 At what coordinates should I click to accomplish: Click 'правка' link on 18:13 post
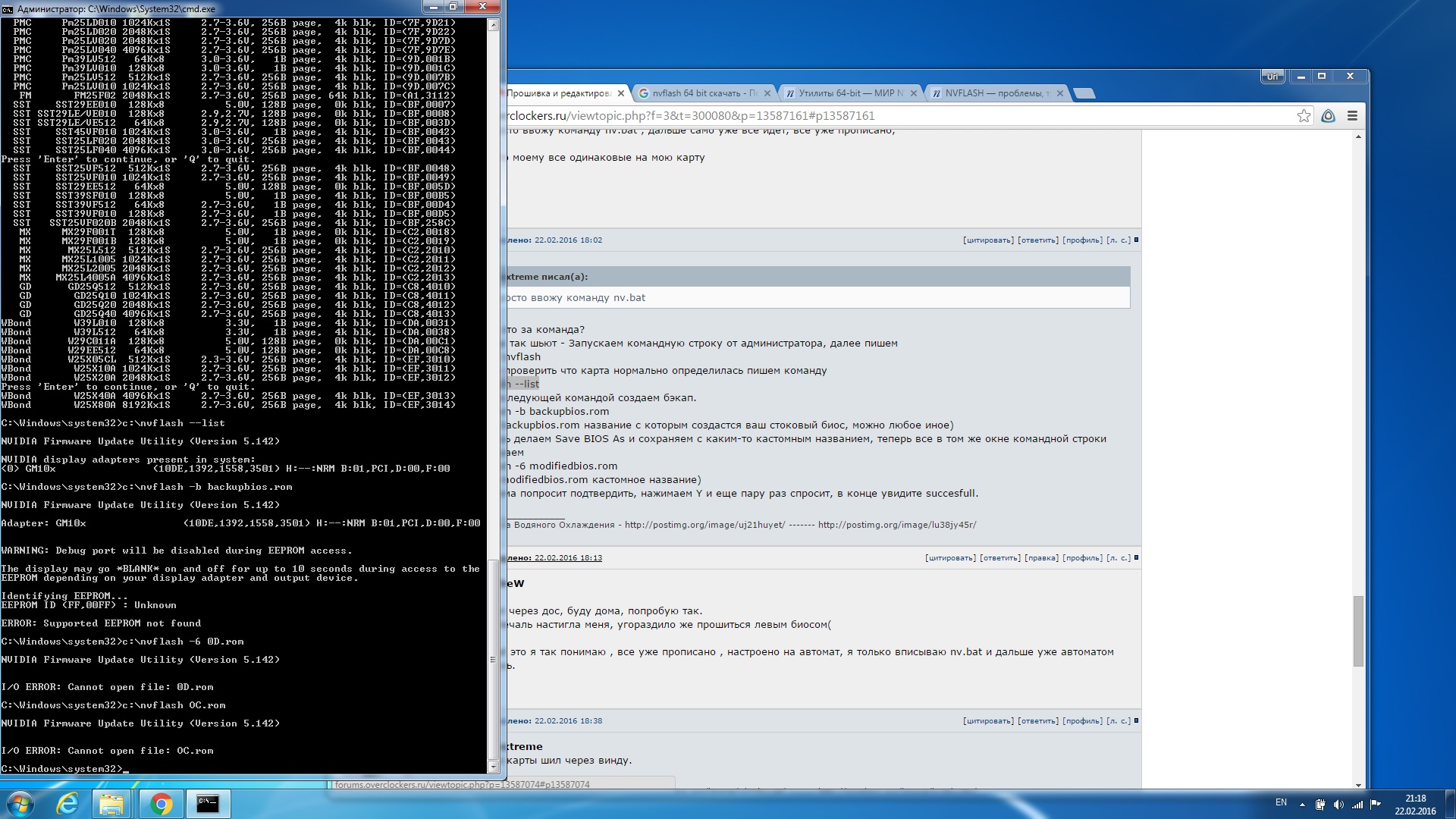[1040, 558]
